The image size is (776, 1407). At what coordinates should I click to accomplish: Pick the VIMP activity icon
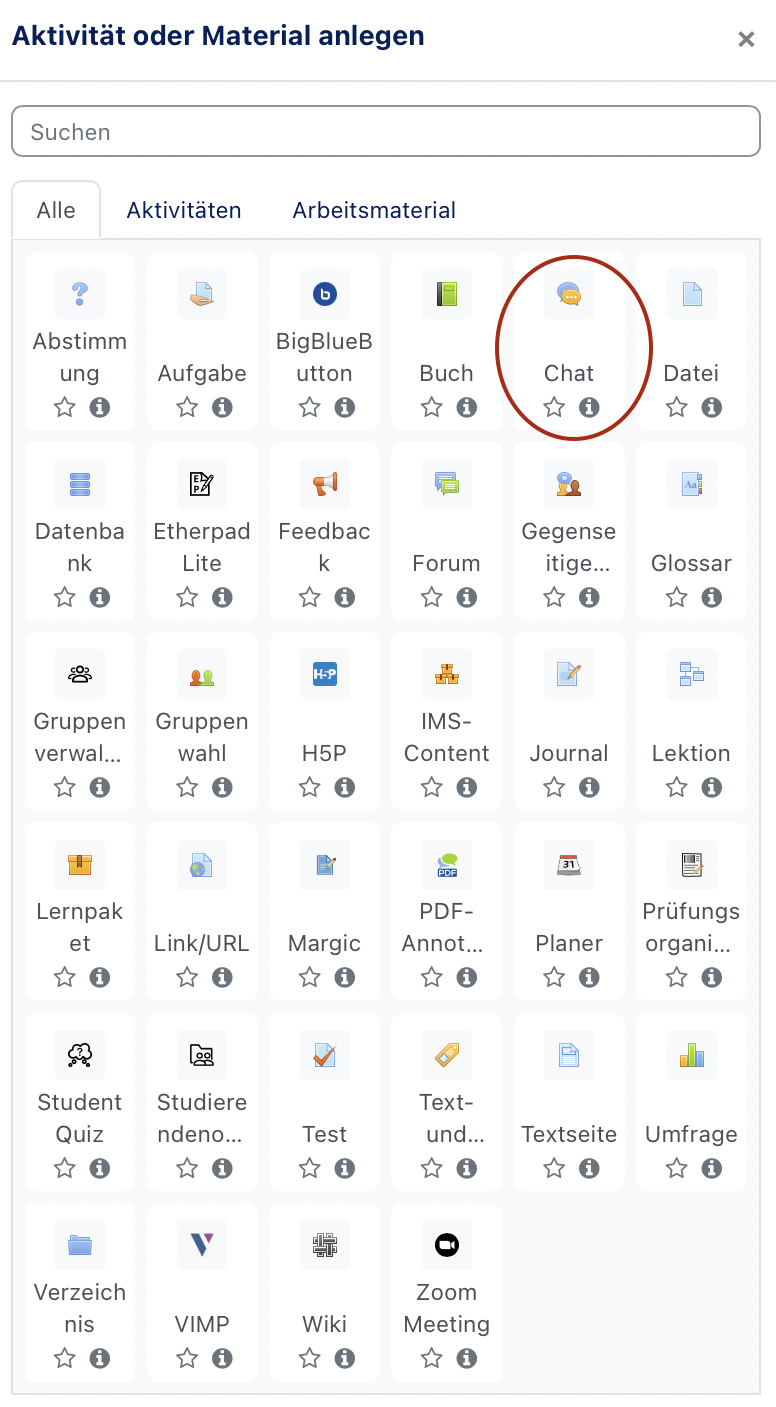[x=202, y=1244]
